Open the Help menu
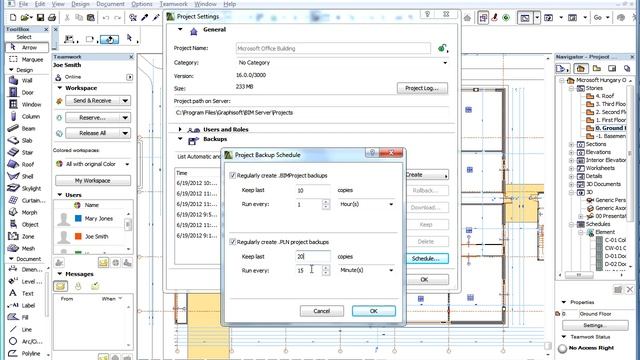Viewport: 640px width, 360px height. 230,4
